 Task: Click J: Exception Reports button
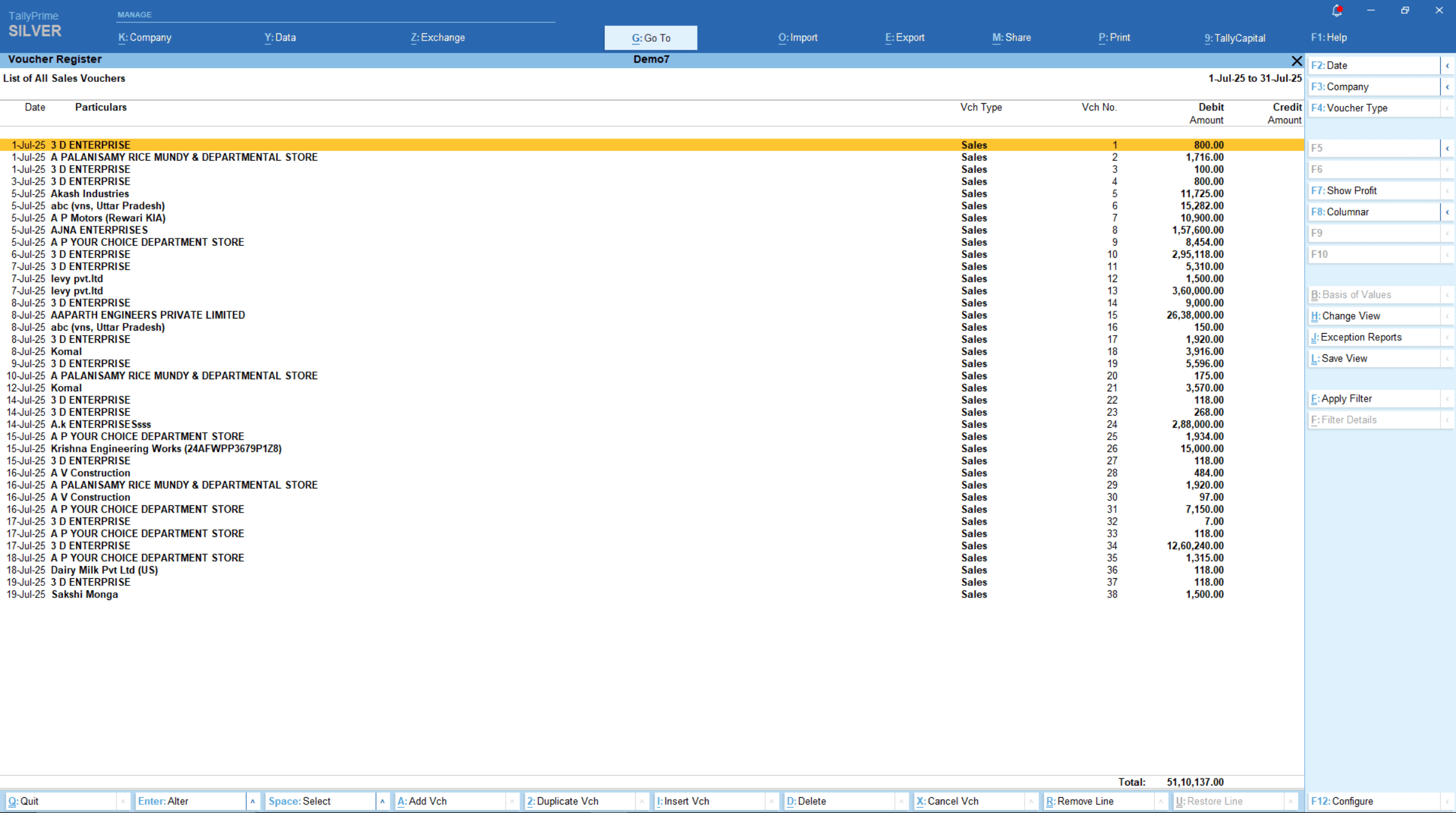point(1373,337)
